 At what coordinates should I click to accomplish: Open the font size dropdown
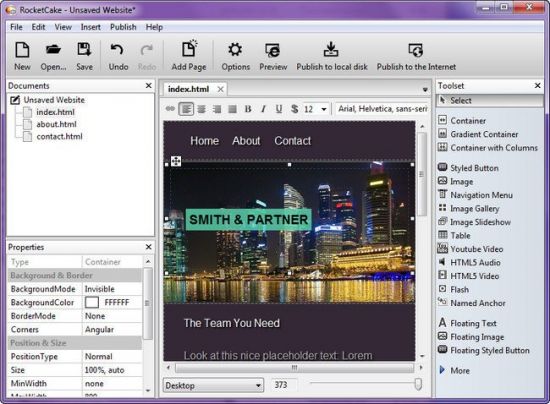[x=324, y=109]
